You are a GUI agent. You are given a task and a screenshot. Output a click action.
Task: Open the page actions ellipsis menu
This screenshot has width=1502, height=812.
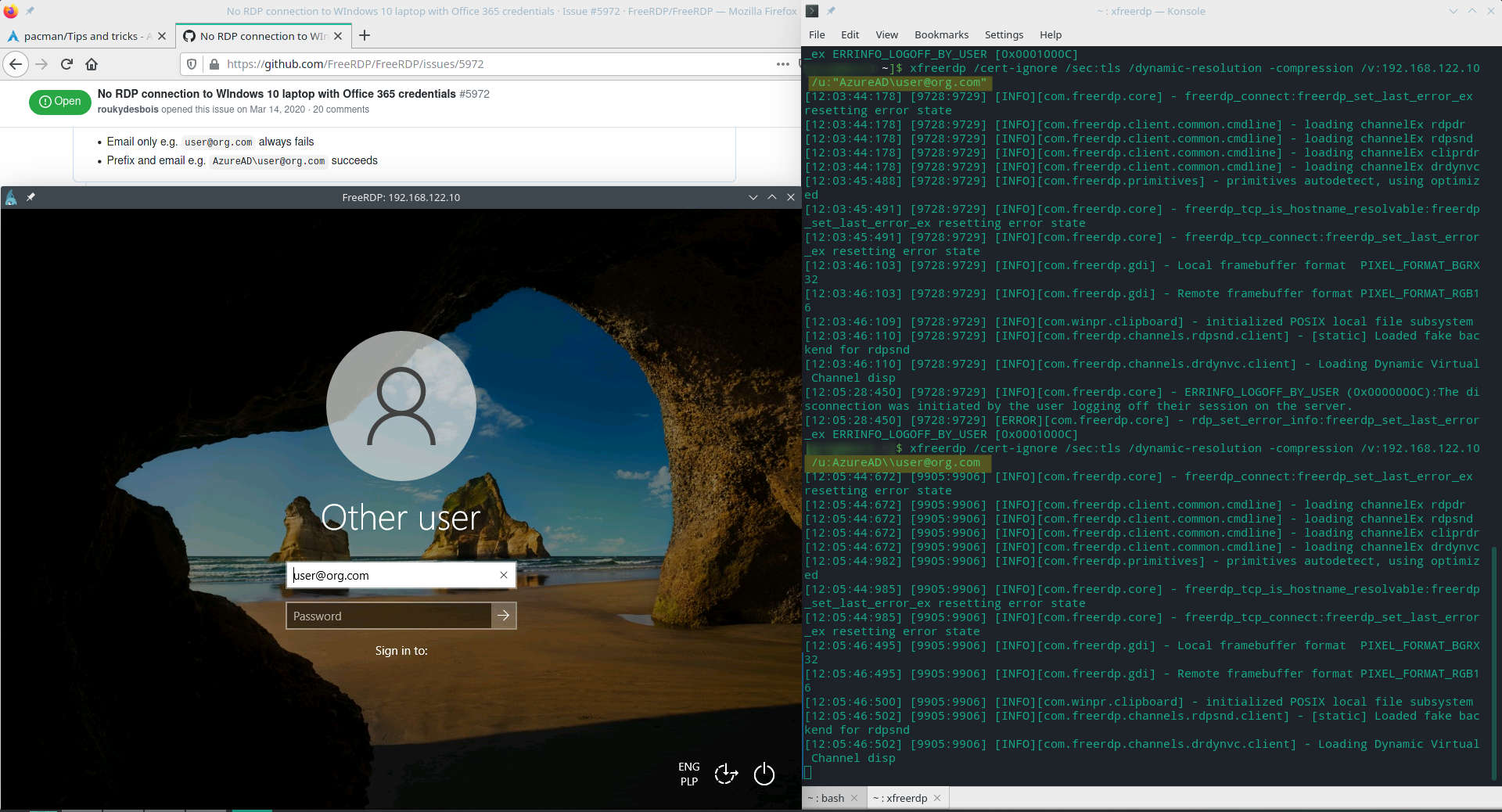[x=782, y=65]
